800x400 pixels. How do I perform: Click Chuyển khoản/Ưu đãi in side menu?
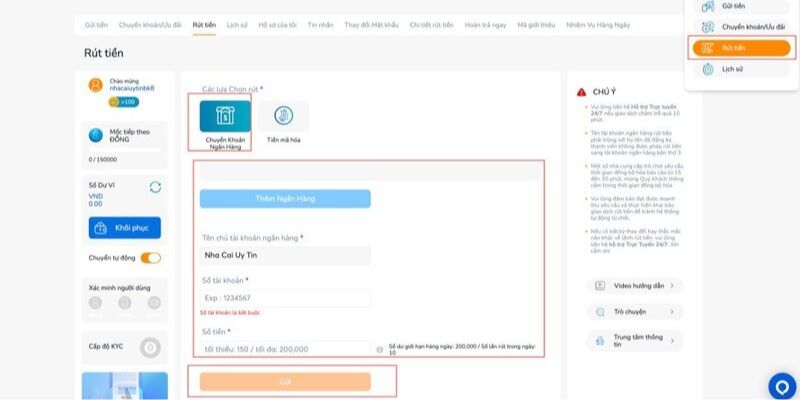click(x=741, y=27)
